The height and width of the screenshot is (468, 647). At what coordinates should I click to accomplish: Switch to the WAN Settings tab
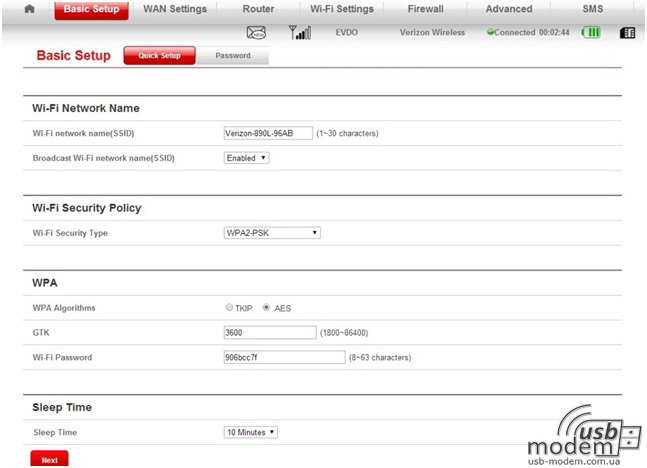[175, 9]
